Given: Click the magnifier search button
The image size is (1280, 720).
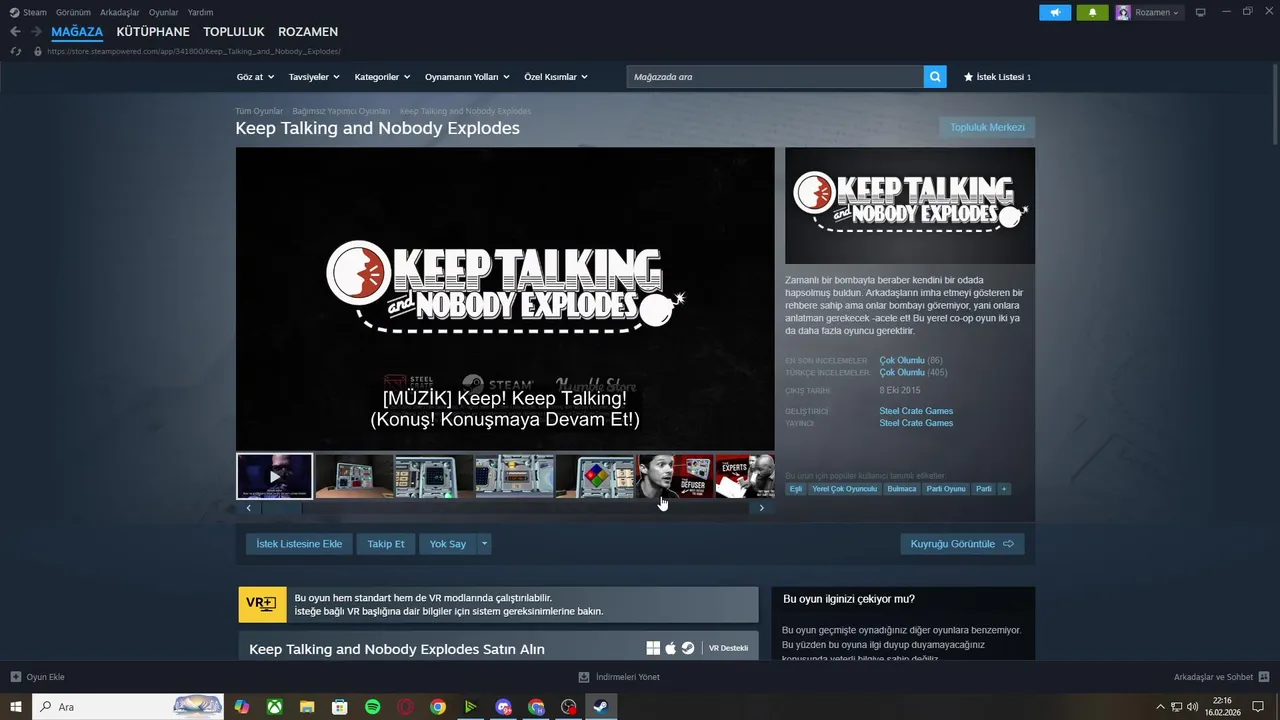Looking at the screenshot, I should pos(935,77).
